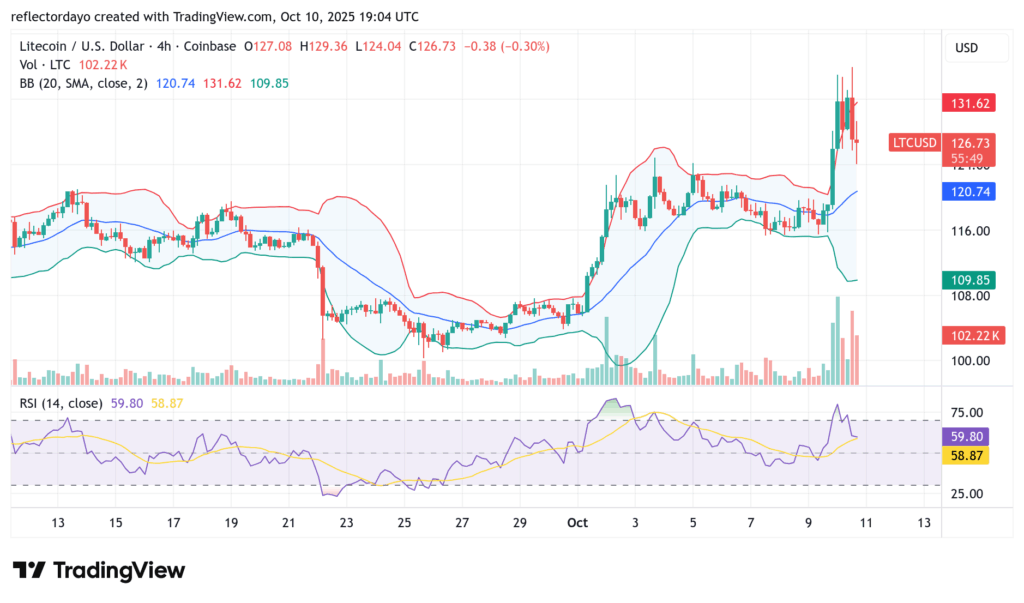Image resolution: width=1024 pixels, height=603 pixels.
Task: Click the 23 date label on time axis
Action: 346,523
